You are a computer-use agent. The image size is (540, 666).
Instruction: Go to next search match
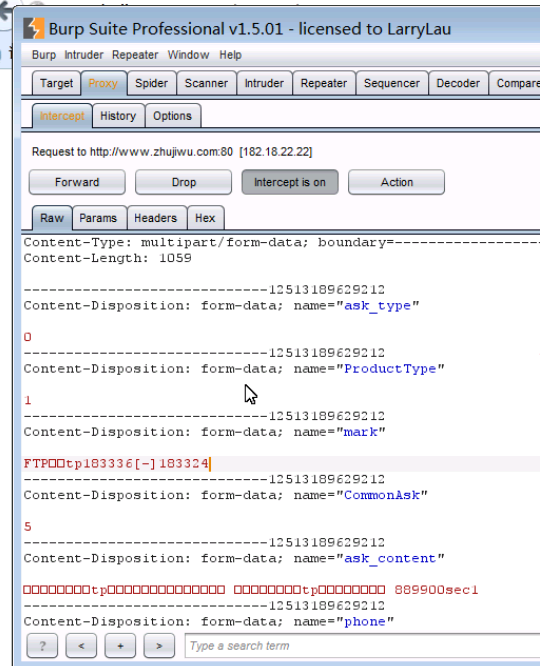(159, 646)
